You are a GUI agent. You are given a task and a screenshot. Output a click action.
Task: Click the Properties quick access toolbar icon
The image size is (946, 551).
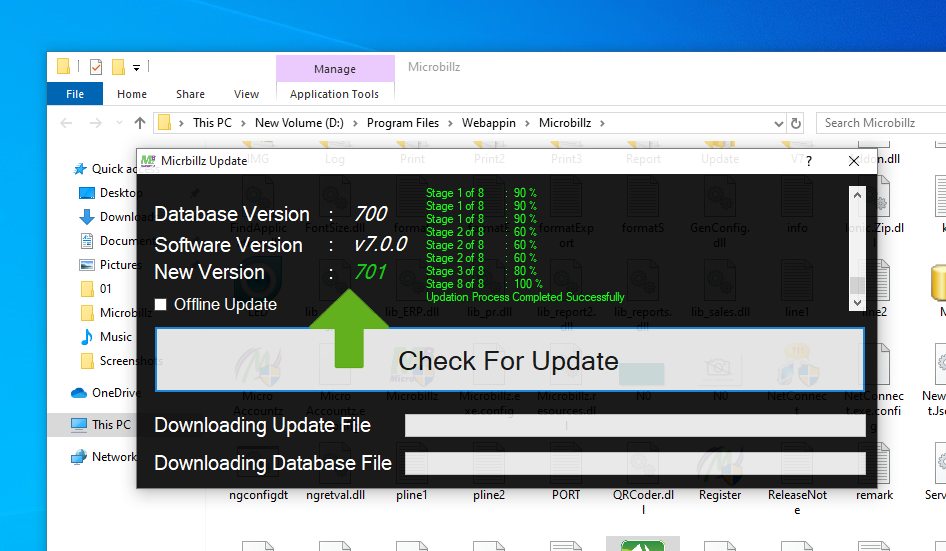pyautogui.click(x=96, y=67)
